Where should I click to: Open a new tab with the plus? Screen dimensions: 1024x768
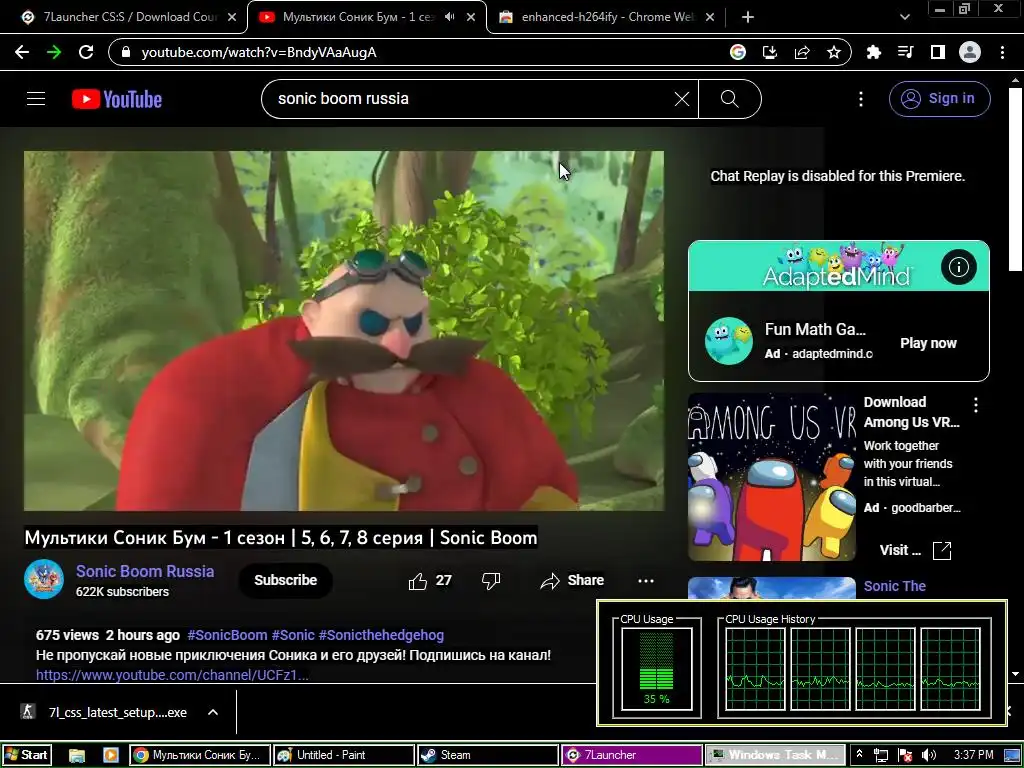coord(748,17)
